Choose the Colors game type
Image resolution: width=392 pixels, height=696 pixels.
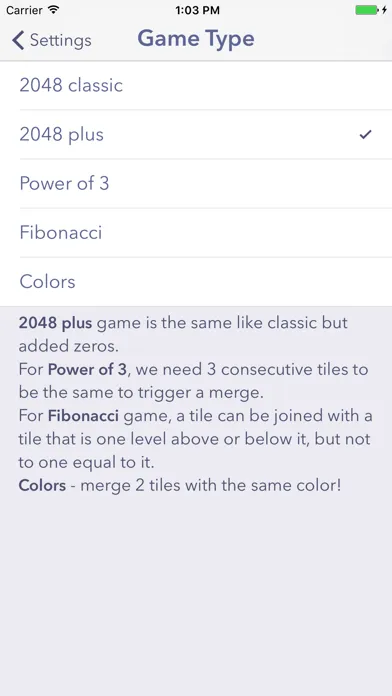pyautogui.click(x=196, y=281)
